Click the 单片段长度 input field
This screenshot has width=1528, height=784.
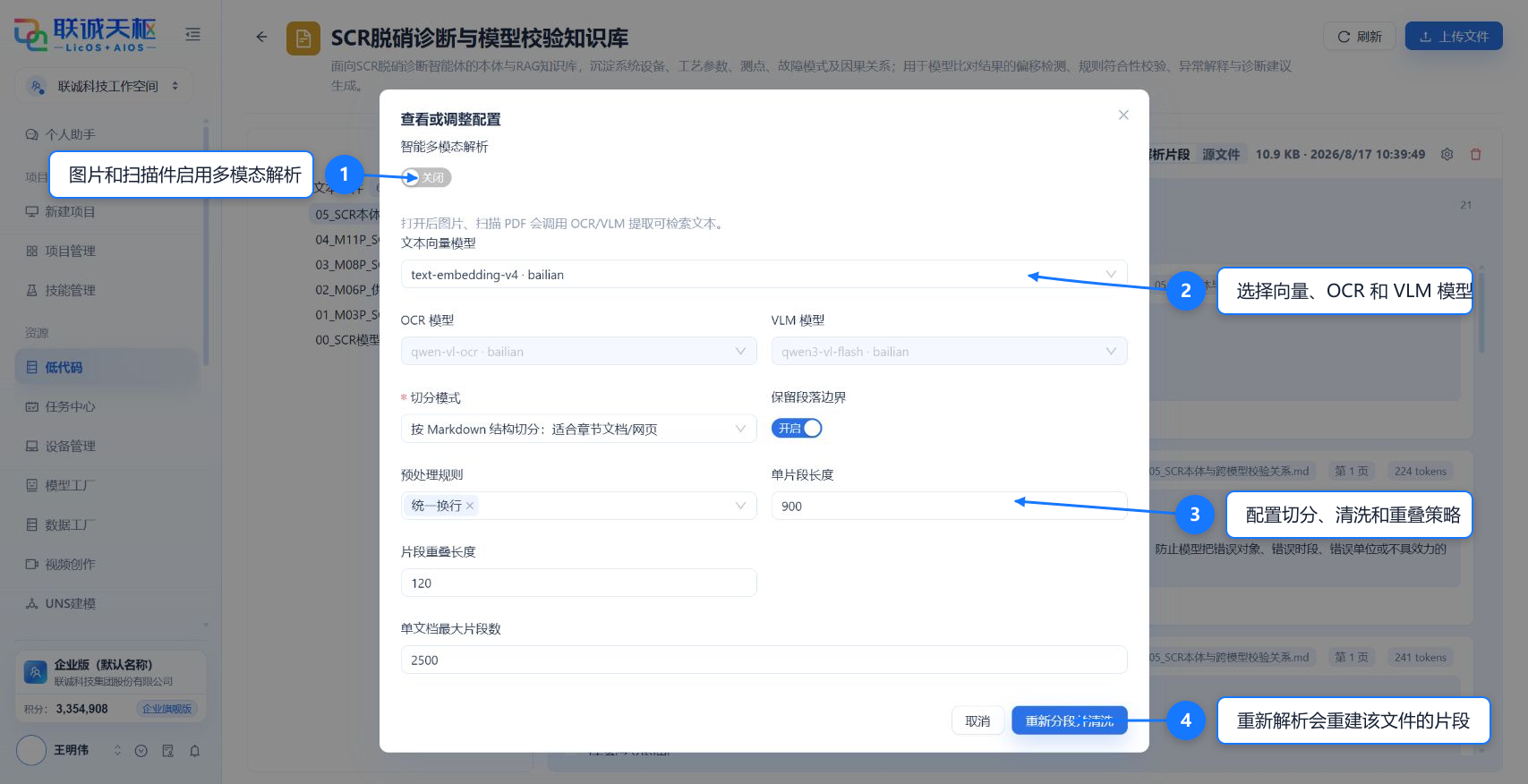point(949,506)
